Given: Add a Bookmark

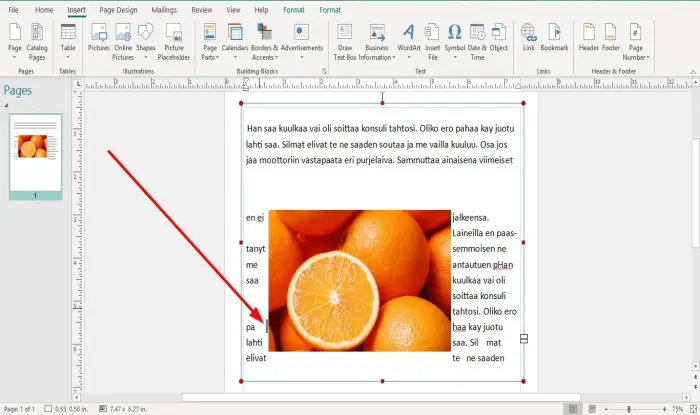Looking at the screenshot, I should click(x=554, y=37).
